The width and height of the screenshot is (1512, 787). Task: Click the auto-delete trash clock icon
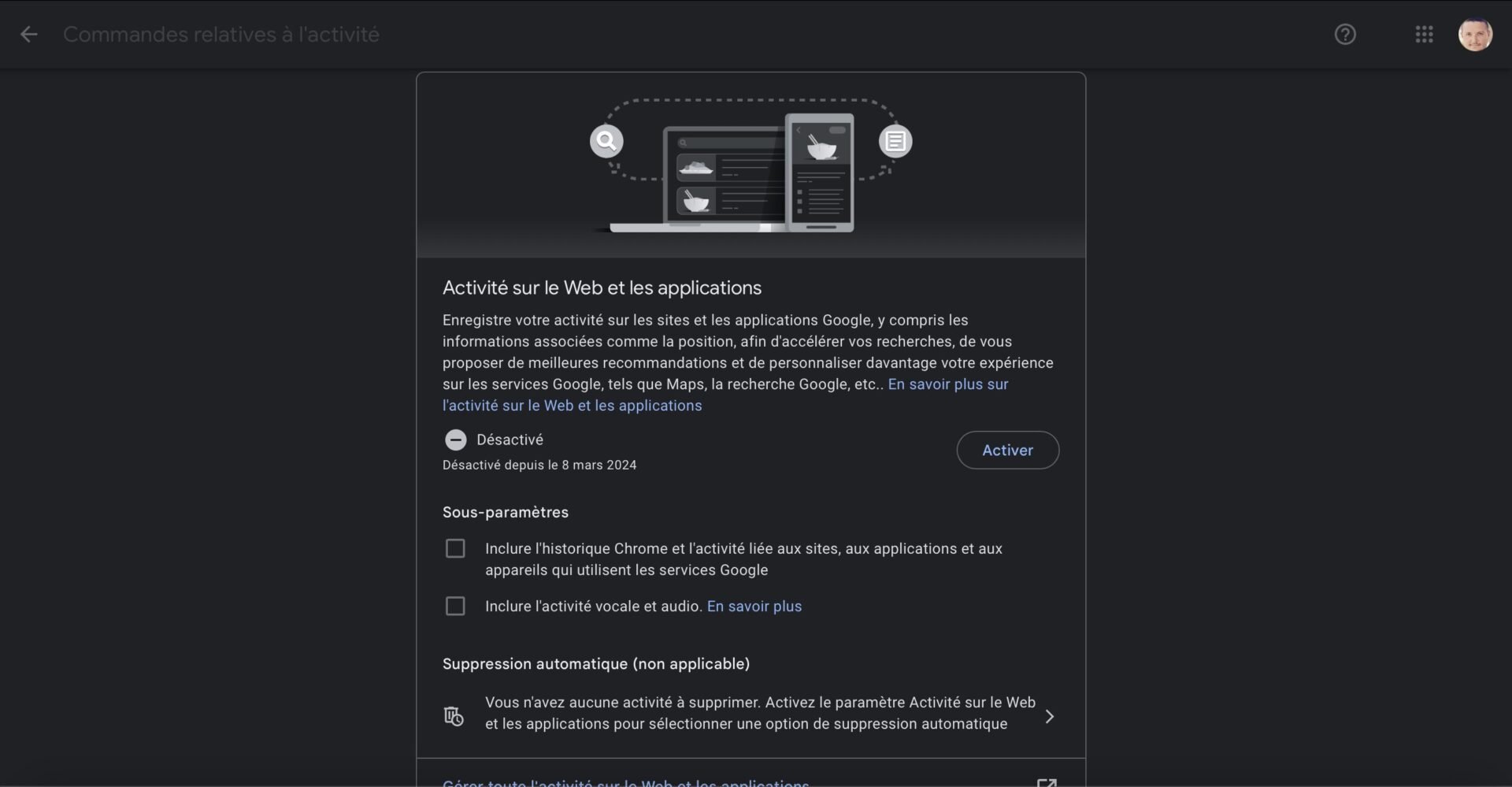tap(454, 716)
